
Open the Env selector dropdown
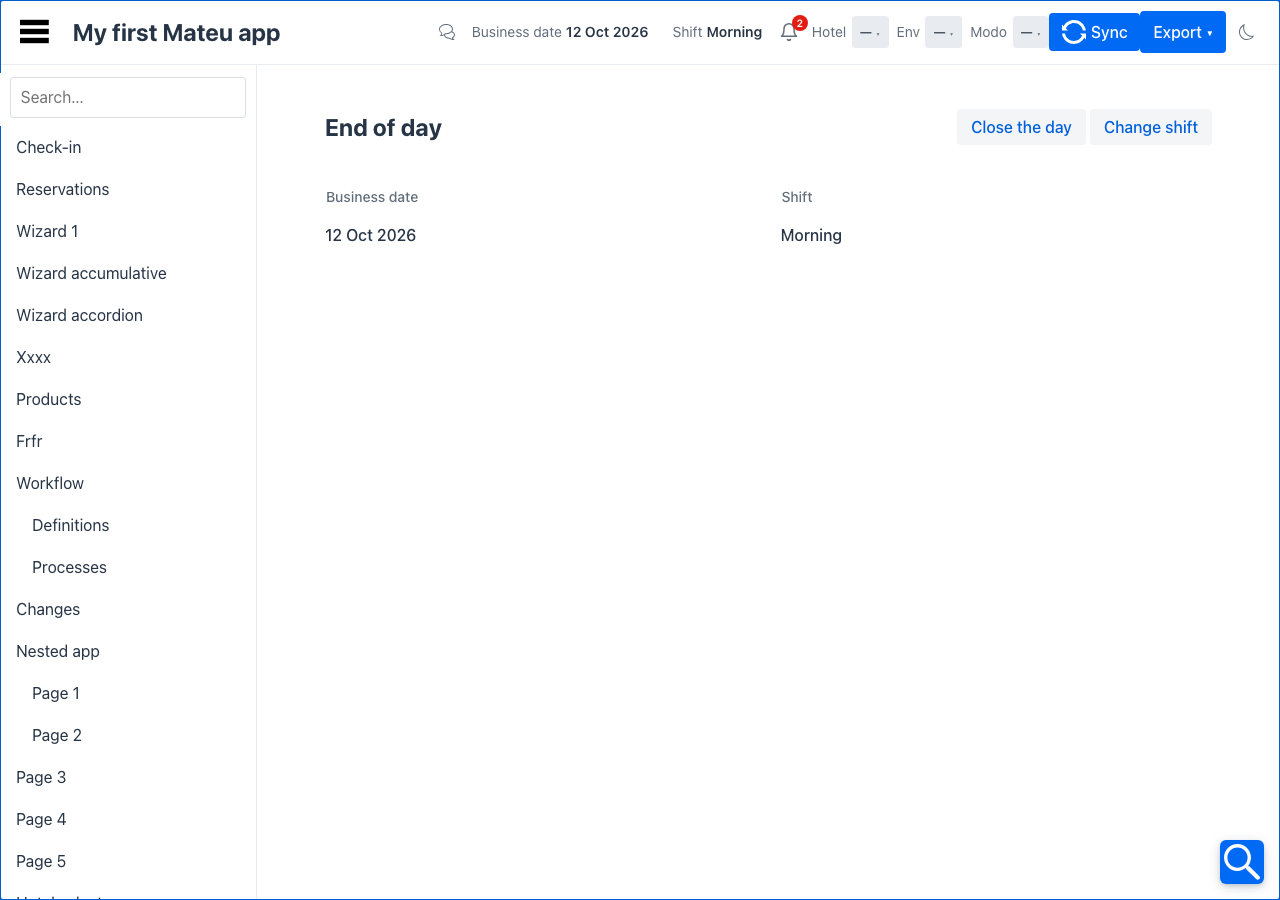[943, 32]
